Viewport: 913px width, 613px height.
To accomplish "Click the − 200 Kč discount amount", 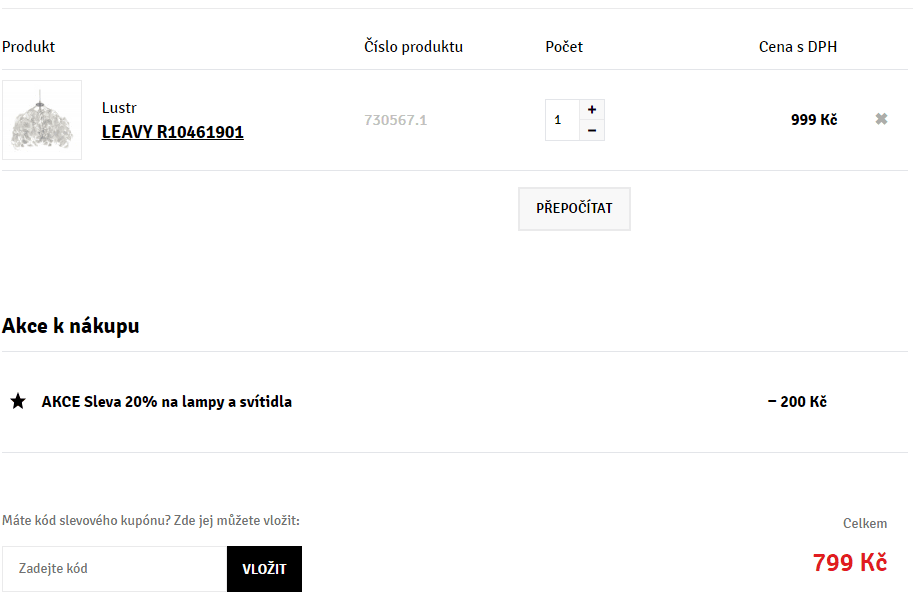I will tap(797, 402).
